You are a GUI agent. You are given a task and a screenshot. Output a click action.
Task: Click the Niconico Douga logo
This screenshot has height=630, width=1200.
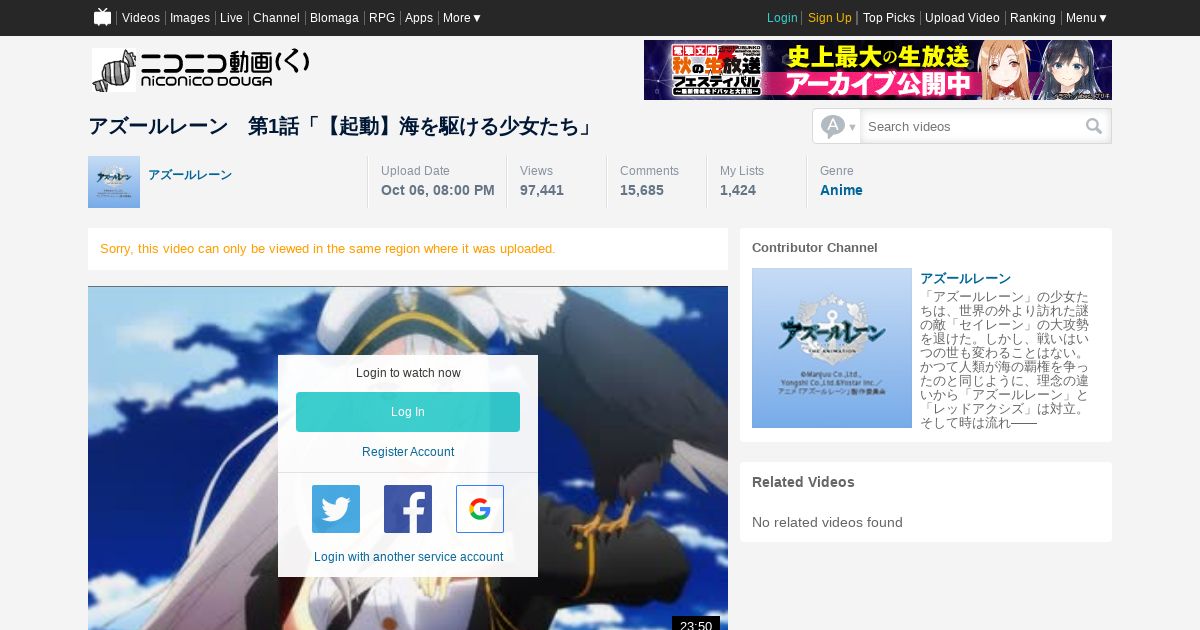click(x=201, y=69)
